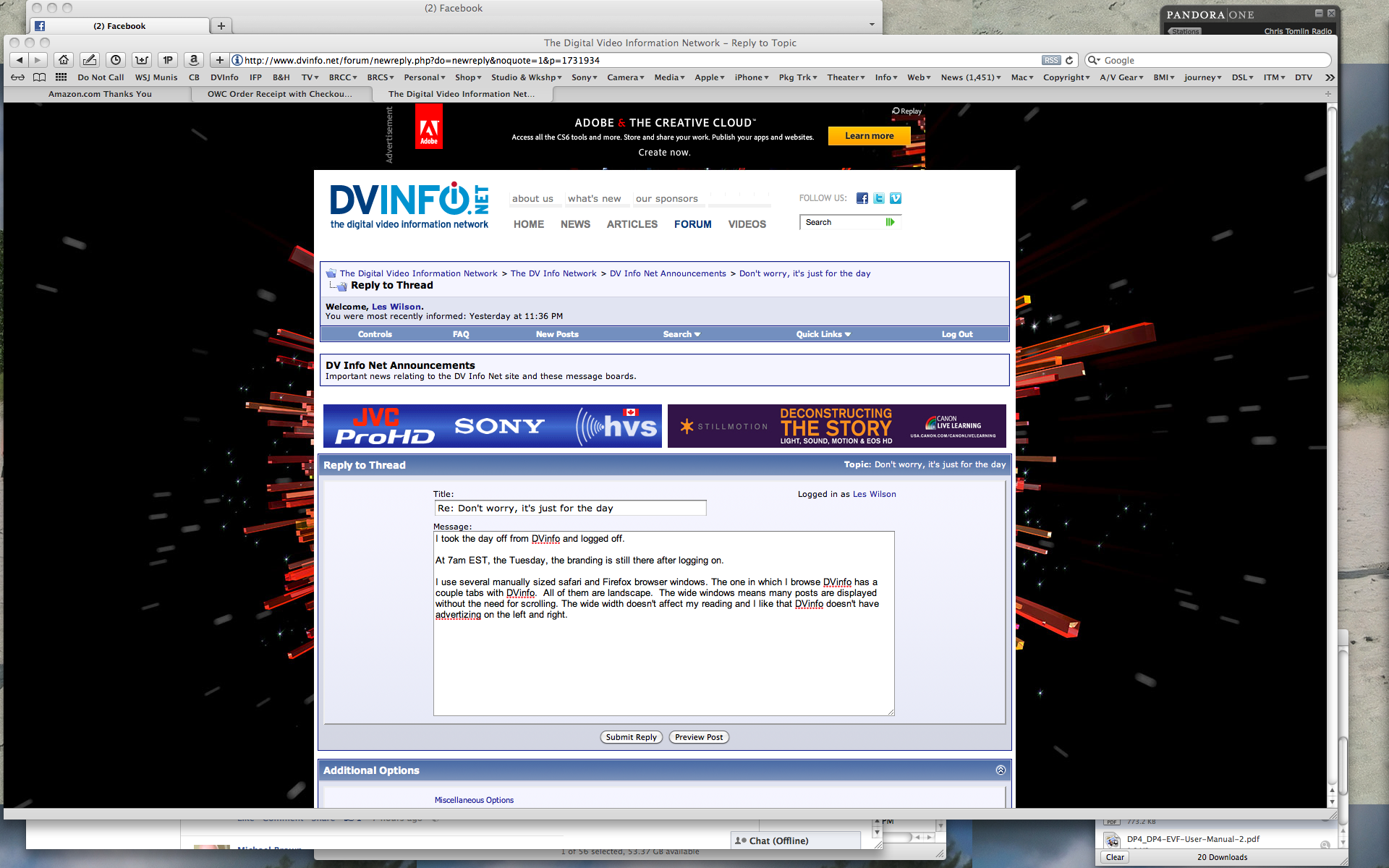
Task: Click the folder icon beside breadcrumb
Action: [331, 273]
